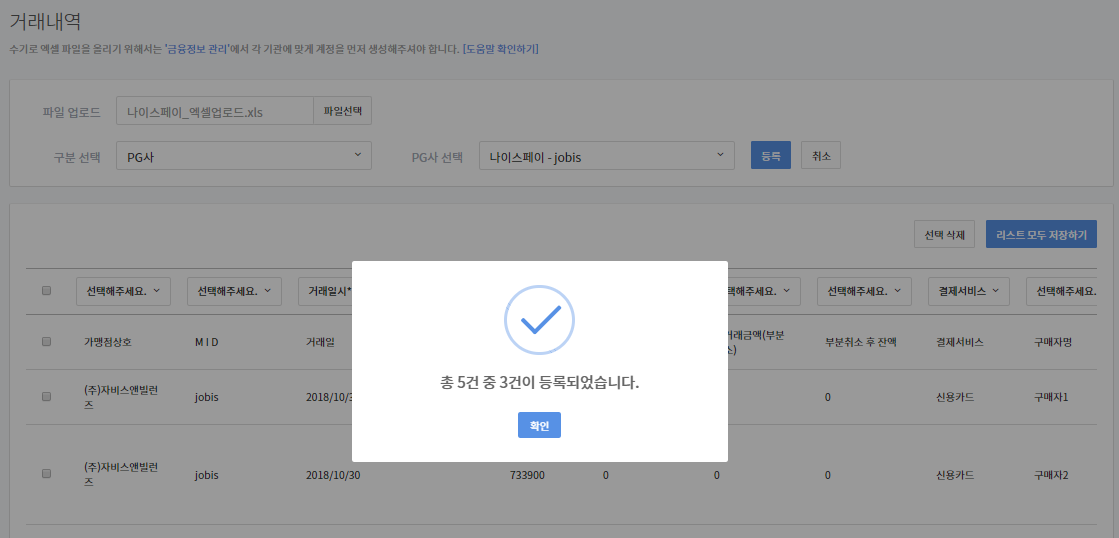The height and width of the screenshot is (538, 1119).
Task: Click 리스트 모두 저장하기 button
Action: (x=1041, y=234)
